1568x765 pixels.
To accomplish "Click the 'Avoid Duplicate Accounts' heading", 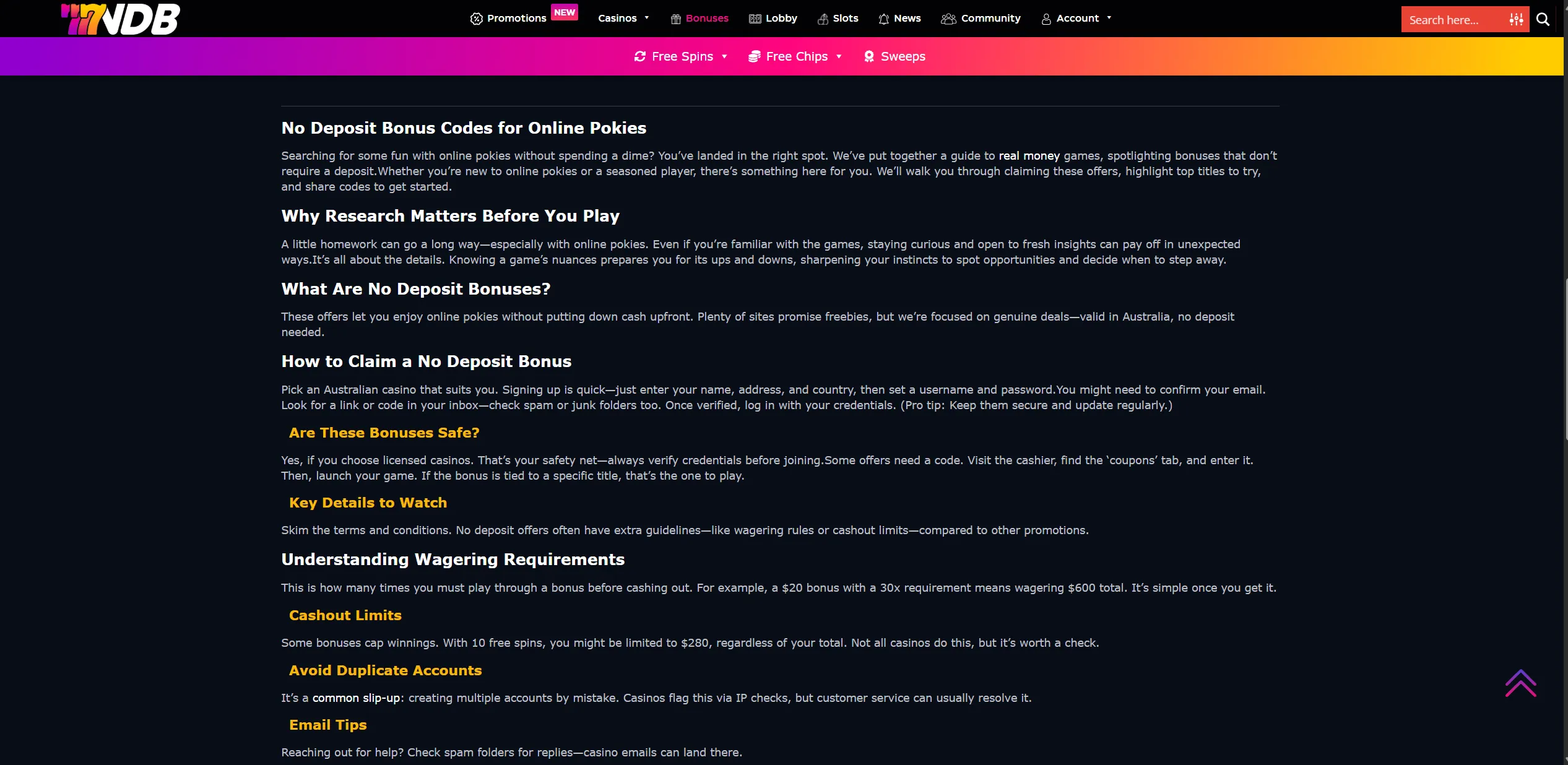I will (x=385, y=670).
